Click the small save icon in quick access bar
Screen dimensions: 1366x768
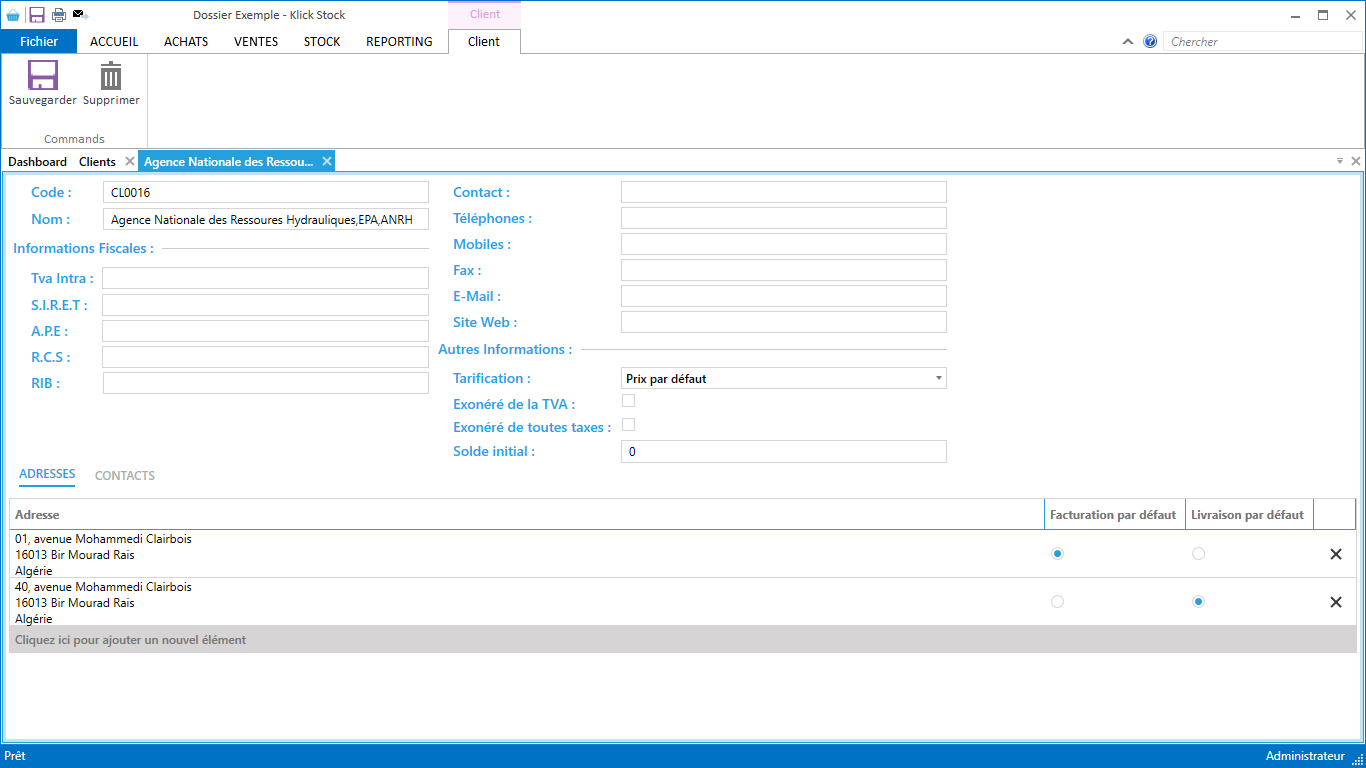coord(37,15)
